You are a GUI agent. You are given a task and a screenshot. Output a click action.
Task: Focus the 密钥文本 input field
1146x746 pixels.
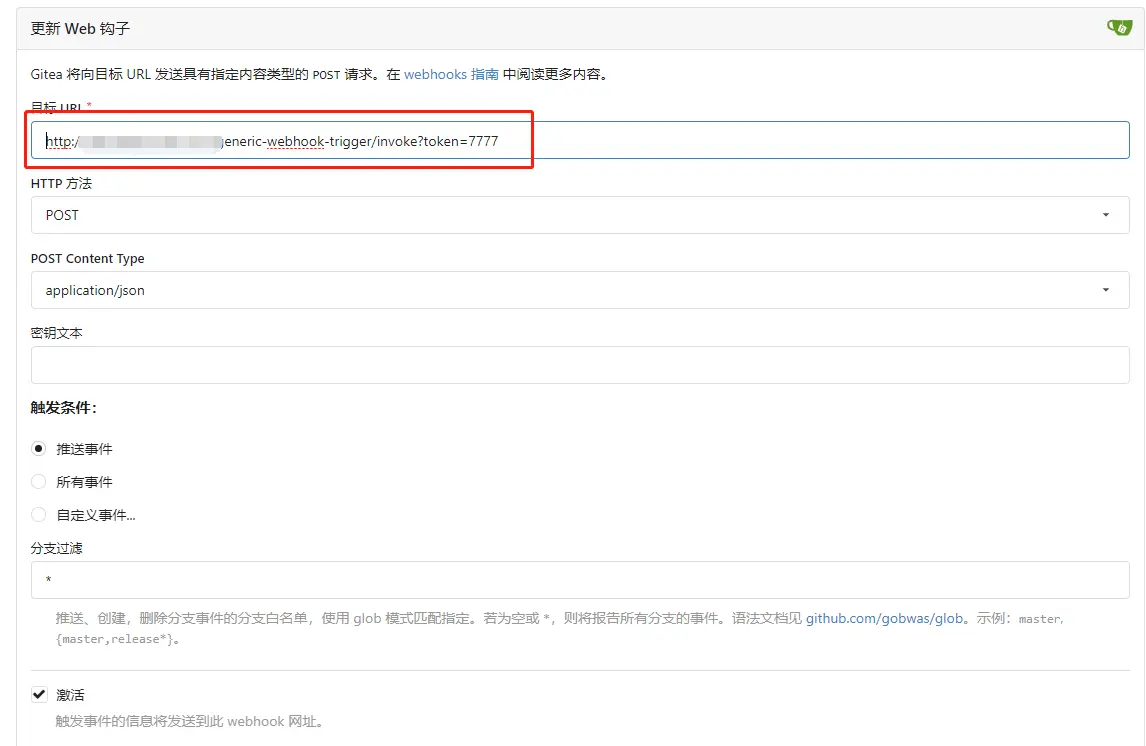(580, 365)
